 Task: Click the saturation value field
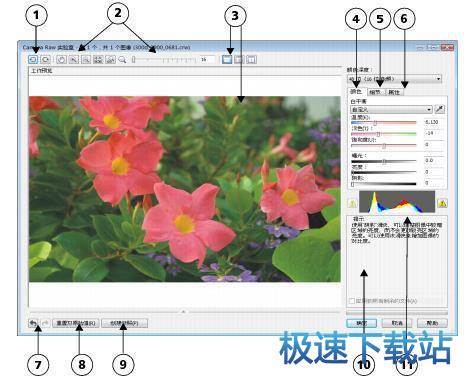[x=434, y=145]
